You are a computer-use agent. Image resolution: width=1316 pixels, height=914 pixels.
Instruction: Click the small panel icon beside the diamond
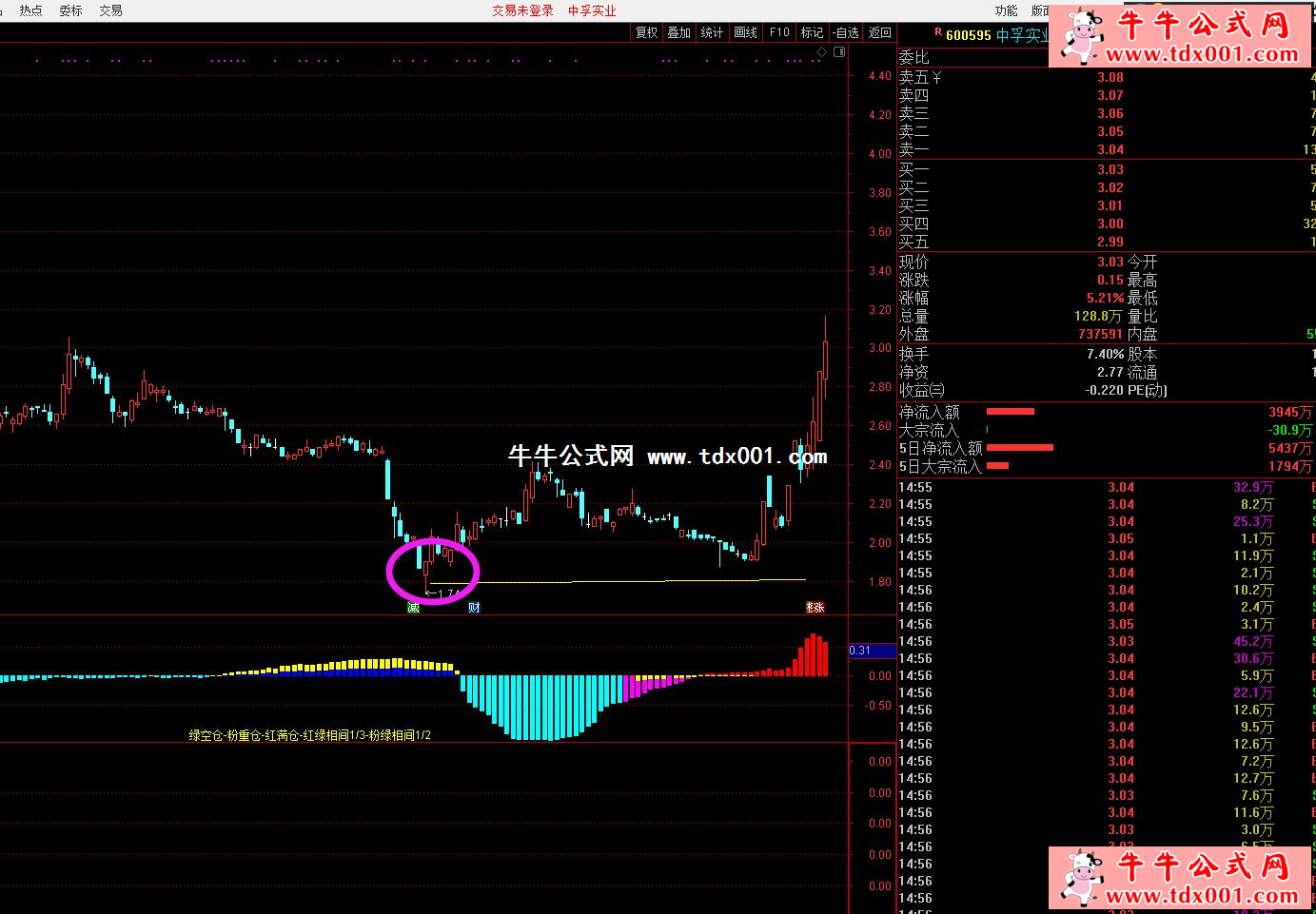pyautogui.click(x=839, y=52)
